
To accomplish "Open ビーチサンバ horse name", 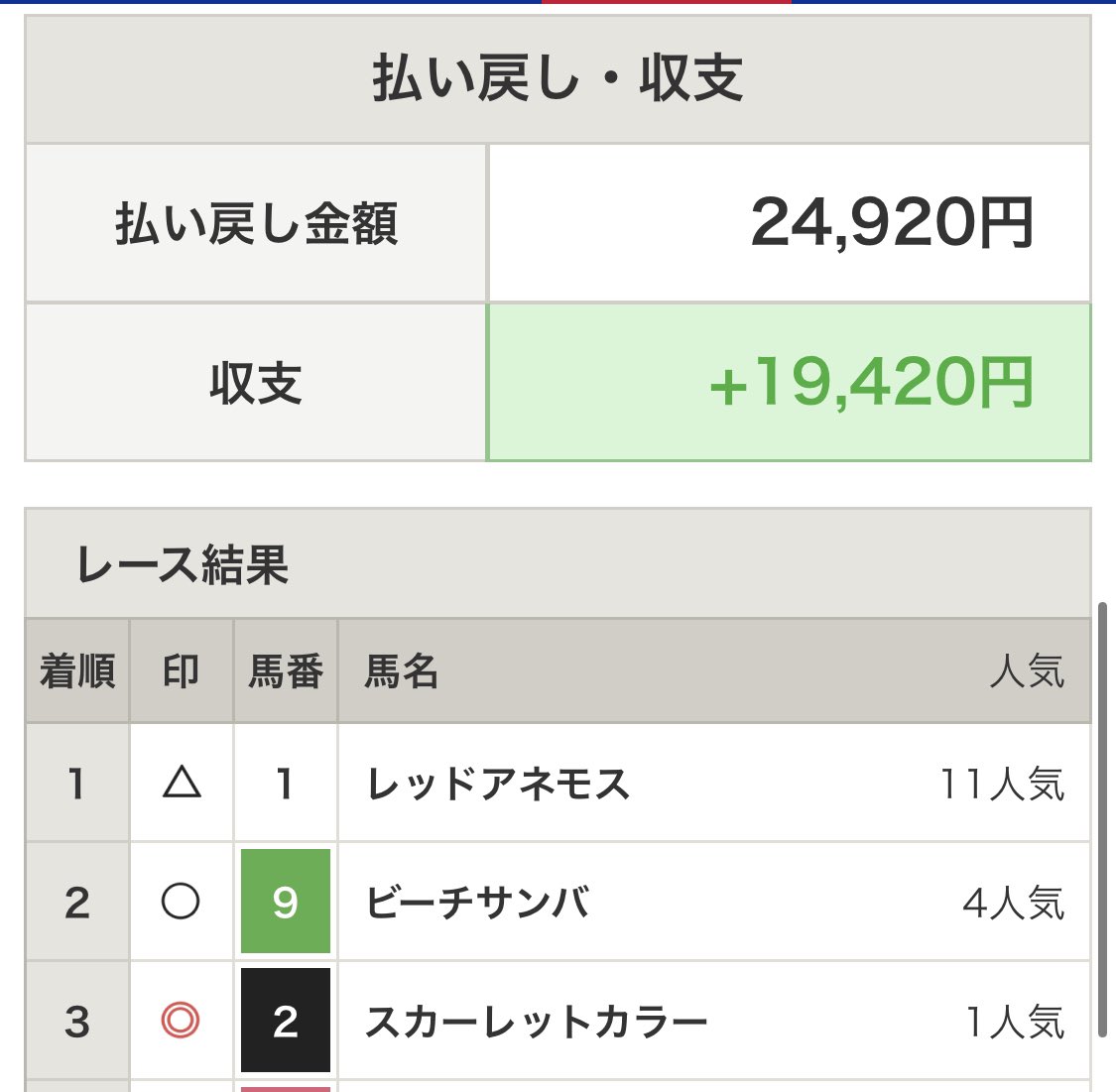I will click(x=477, y=902).
